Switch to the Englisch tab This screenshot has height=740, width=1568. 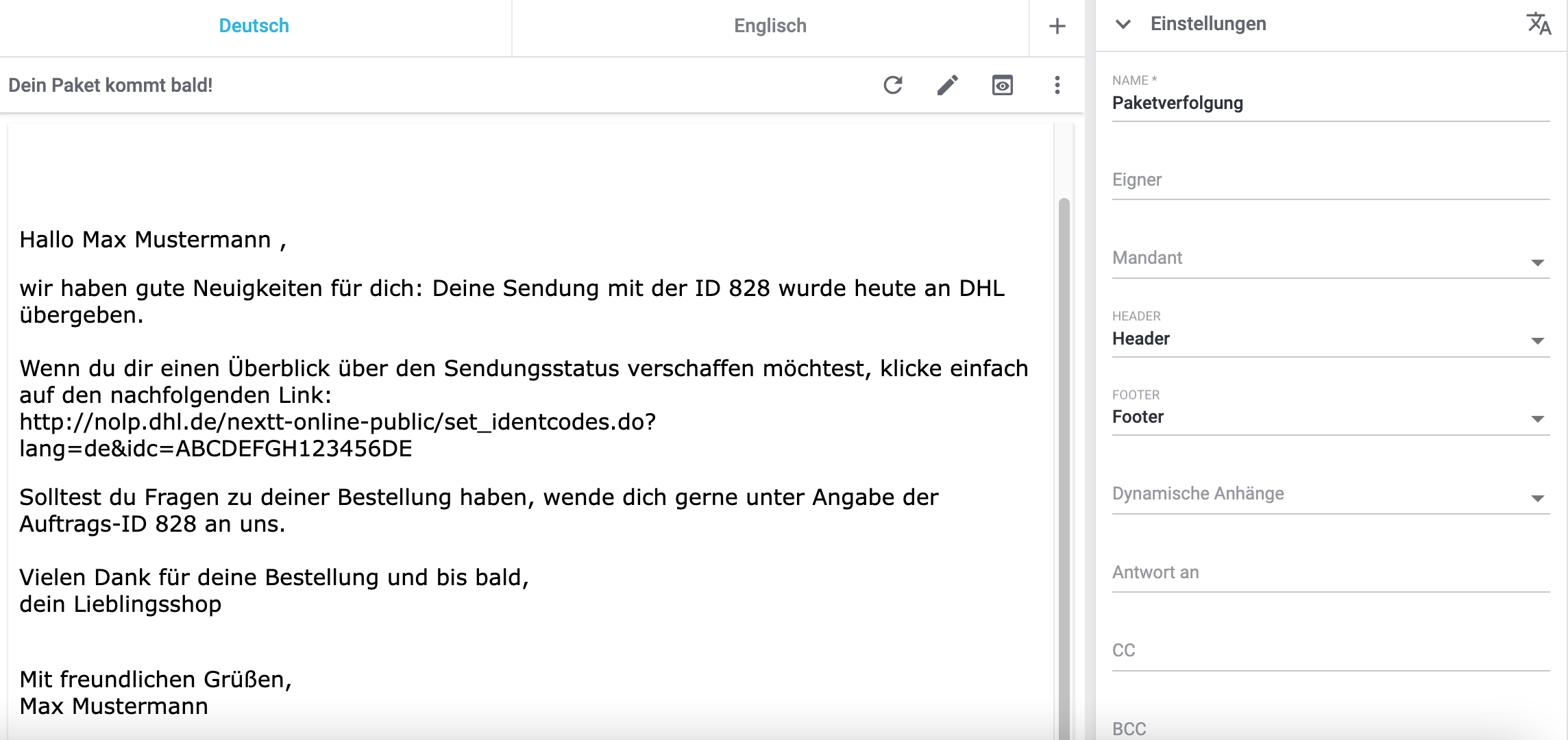[x=770, y=26]
